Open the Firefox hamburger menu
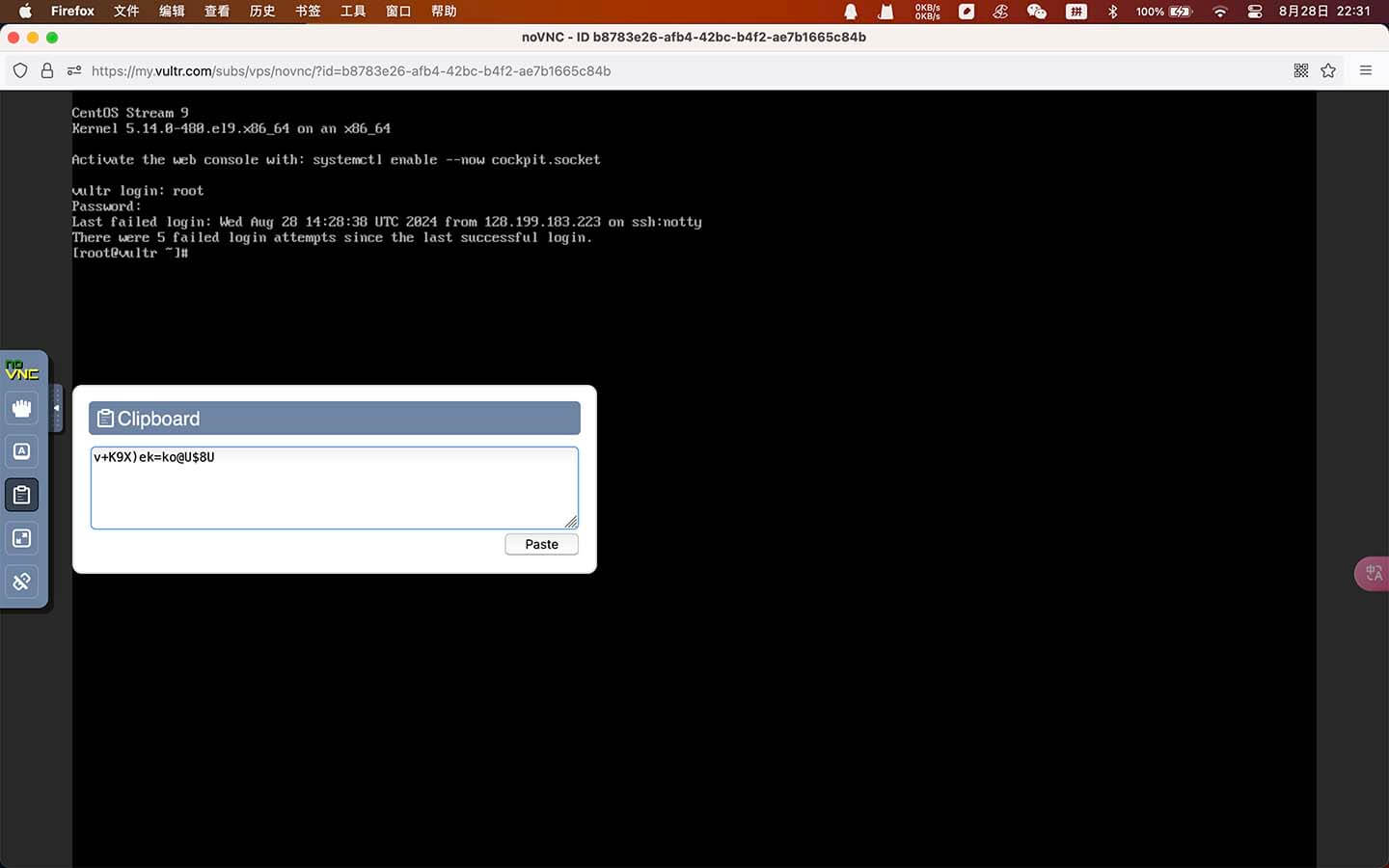Viewport: 1389px width, 868px height. tap(1366, 70)
